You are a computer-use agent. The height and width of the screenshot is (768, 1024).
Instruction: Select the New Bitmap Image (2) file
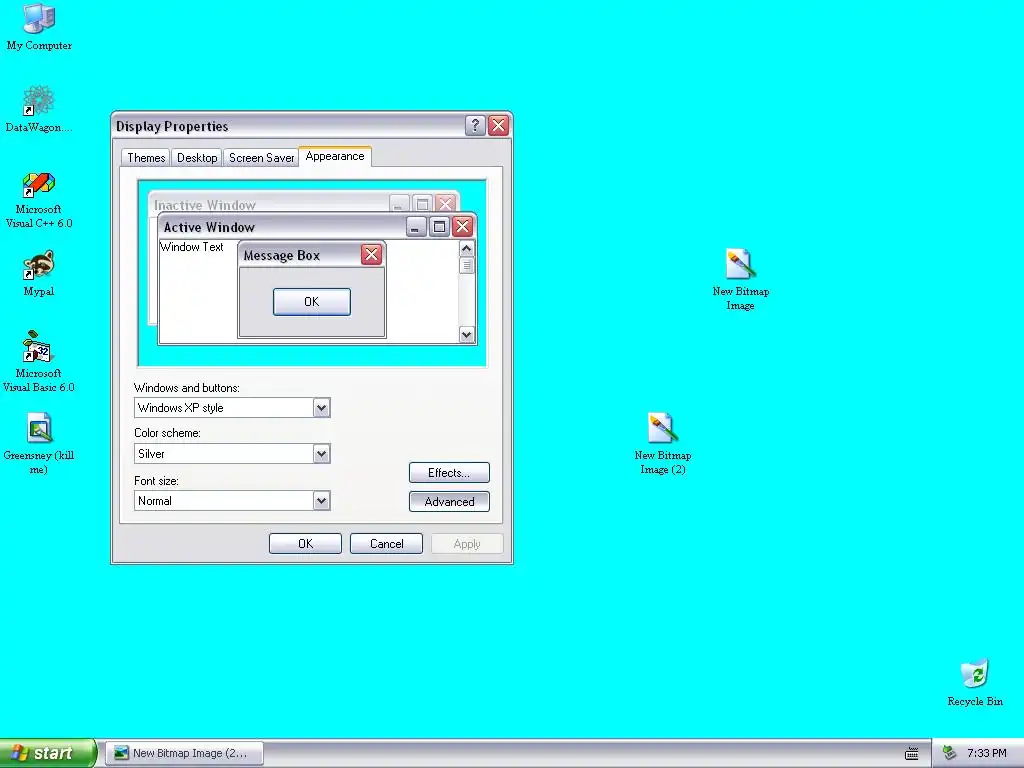662,443
